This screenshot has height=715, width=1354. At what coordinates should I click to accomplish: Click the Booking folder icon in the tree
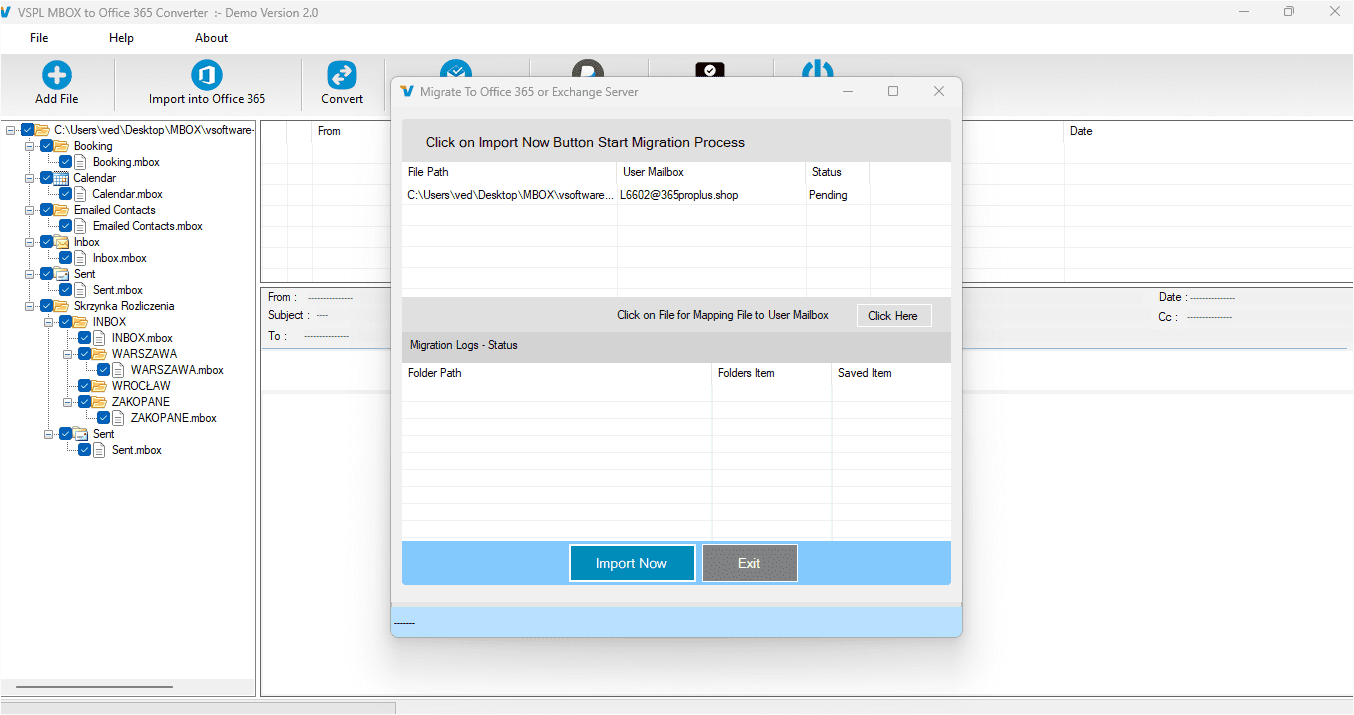pos(62,146)
